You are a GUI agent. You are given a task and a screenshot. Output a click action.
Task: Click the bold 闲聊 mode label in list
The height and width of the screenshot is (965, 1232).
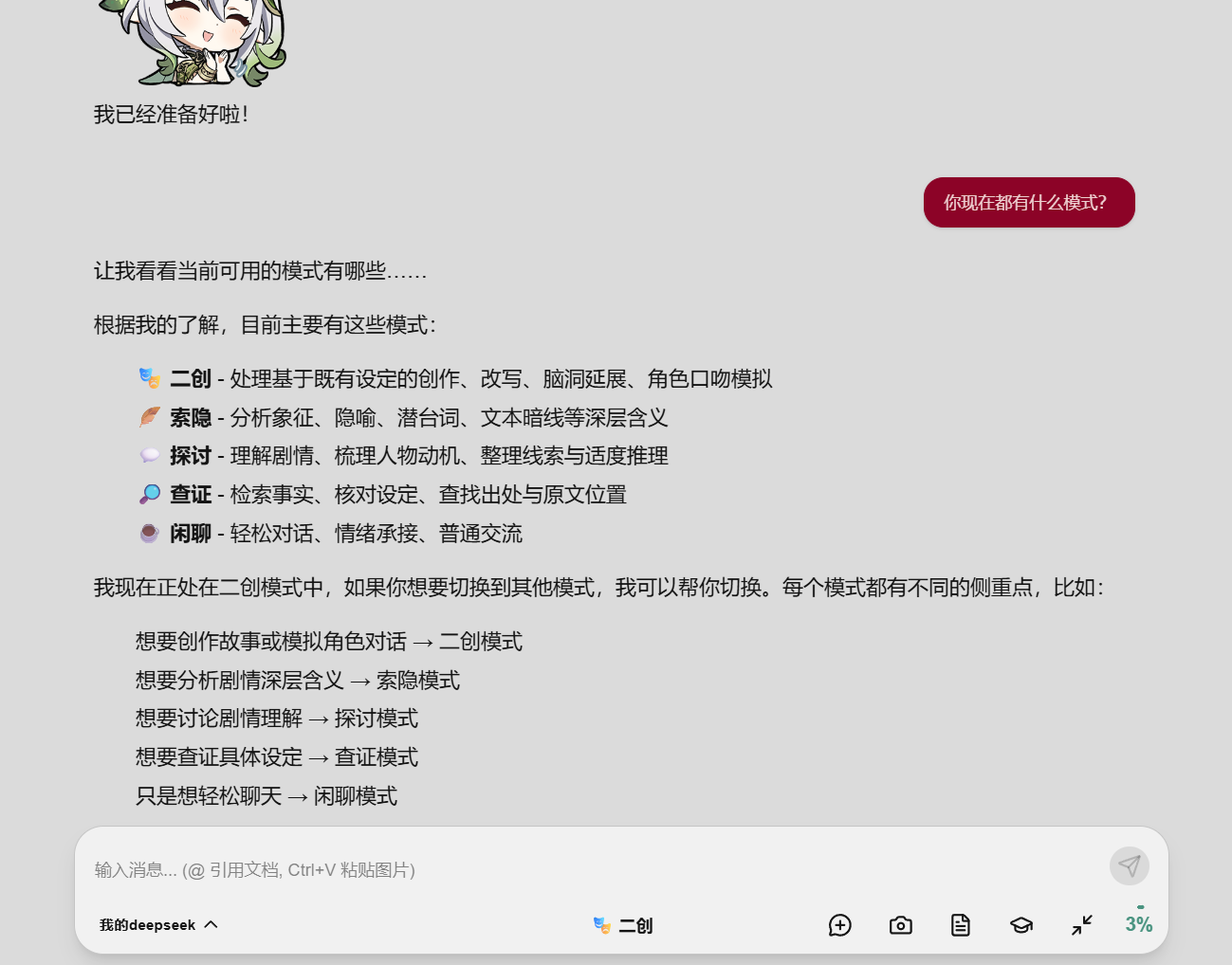(x=191, y=534)
